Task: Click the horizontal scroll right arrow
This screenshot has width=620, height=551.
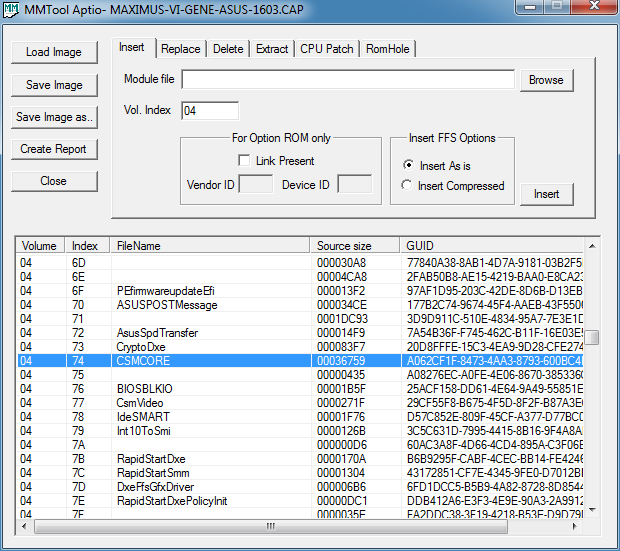Action: 575,526
